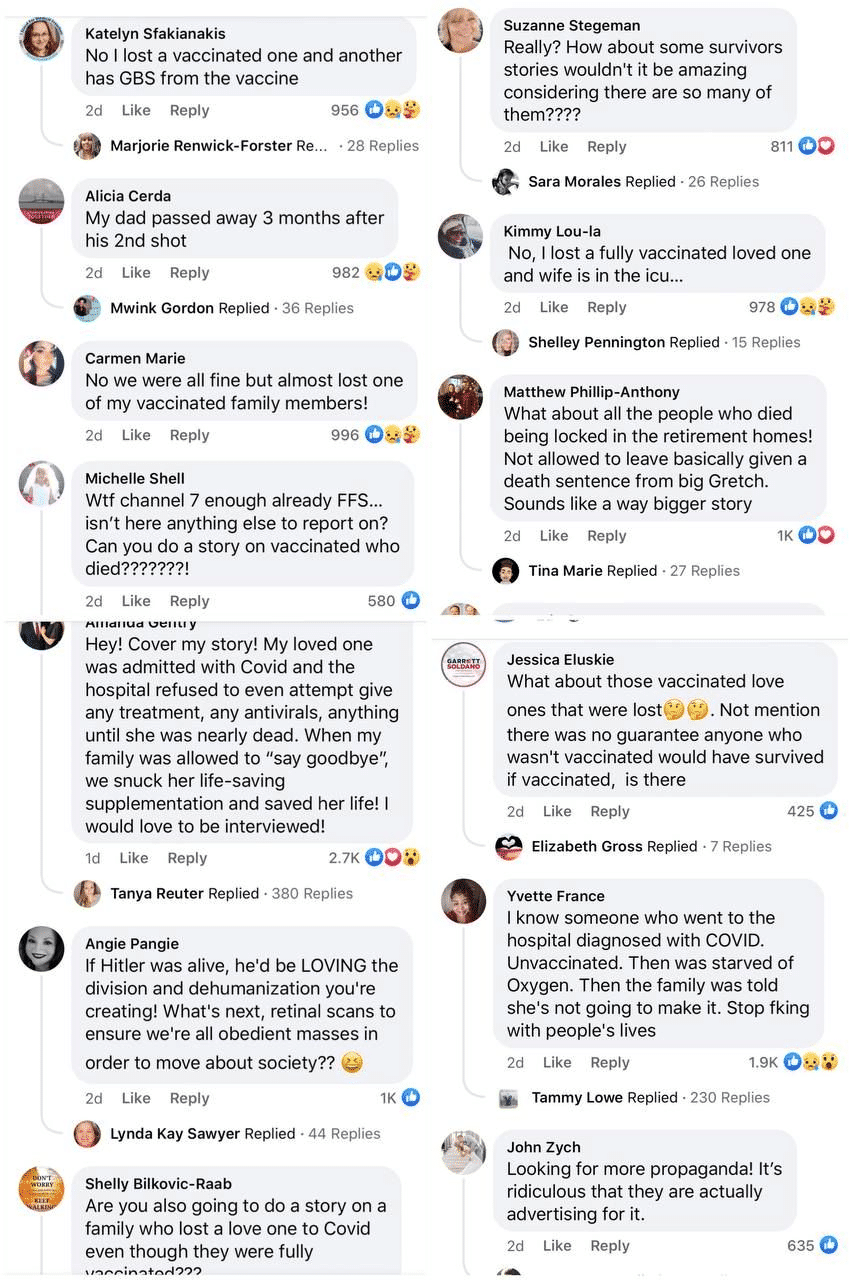Reply to Alicia Cerda's comment
This screenshot has height=1280, width=853.
[189, 273]
